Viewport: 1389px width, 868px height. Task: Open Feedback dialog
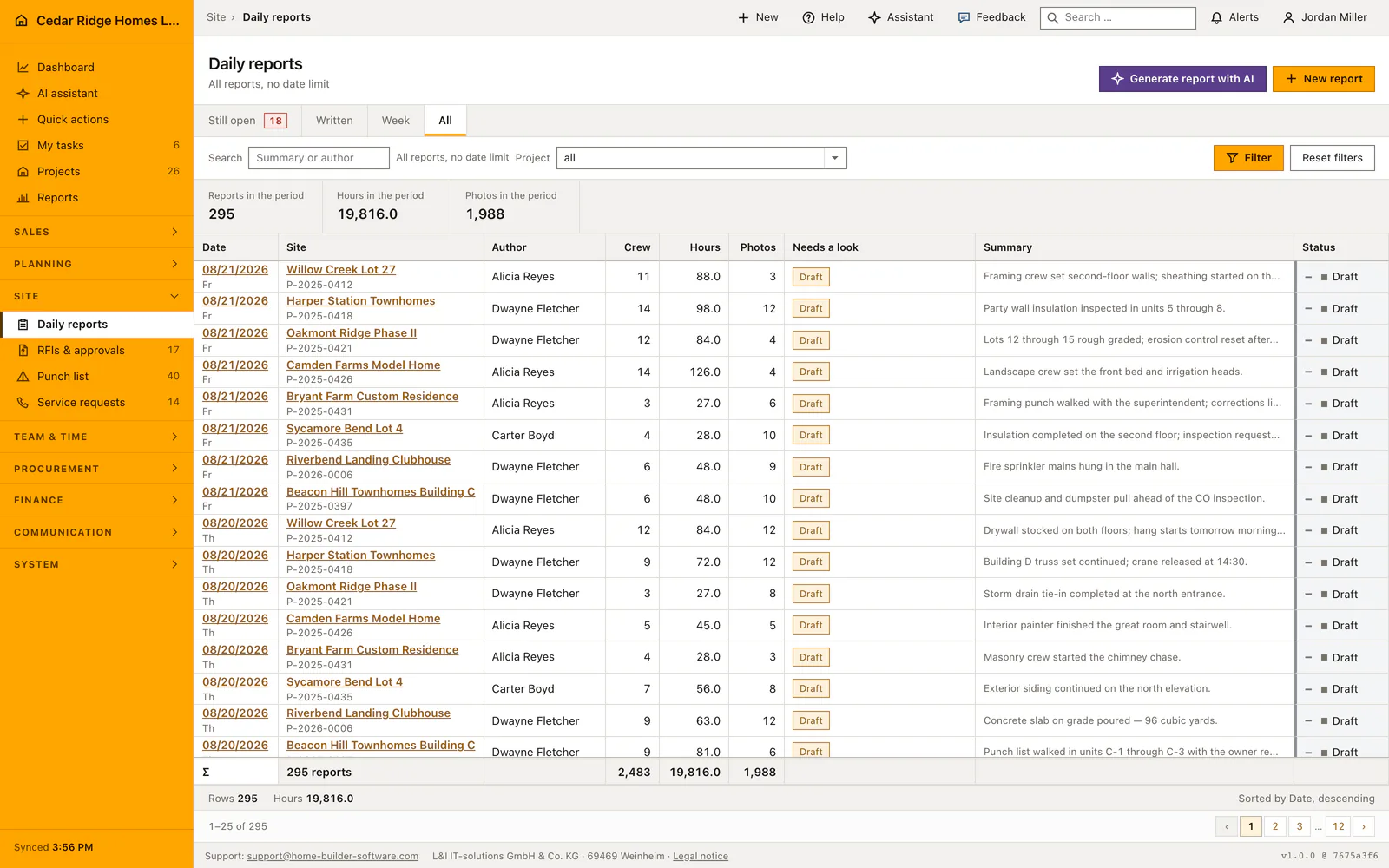point(991,17)
